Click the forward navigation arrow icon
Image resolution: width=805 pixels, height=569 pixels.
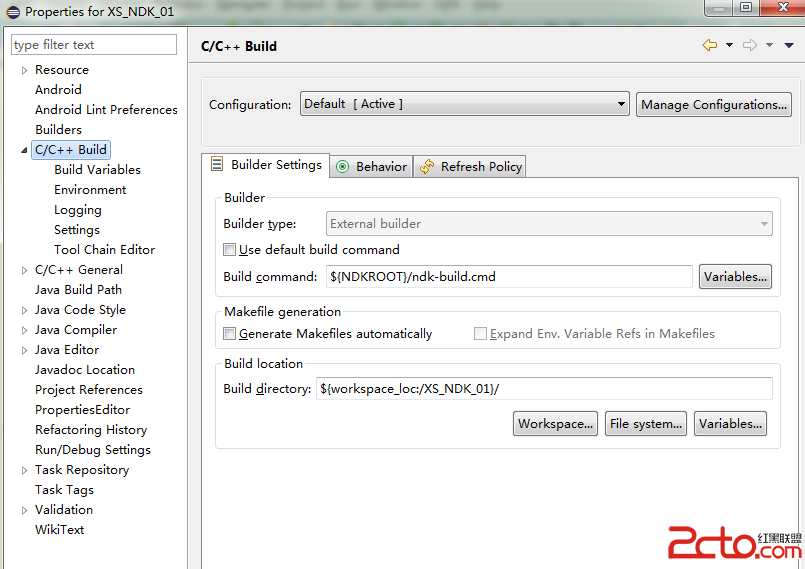pyautogui.click(x=750, y=45)
